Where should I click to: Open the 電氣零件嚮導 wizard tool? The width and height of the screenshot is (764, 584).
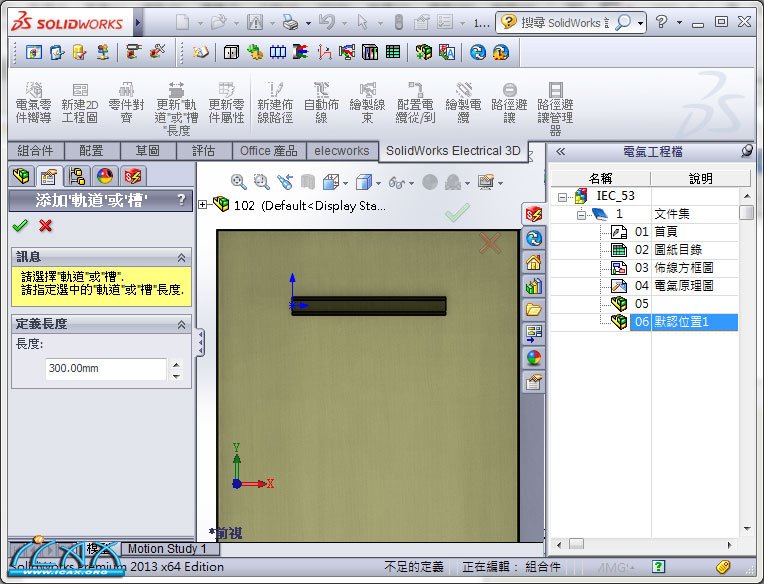tap(33, 103)
